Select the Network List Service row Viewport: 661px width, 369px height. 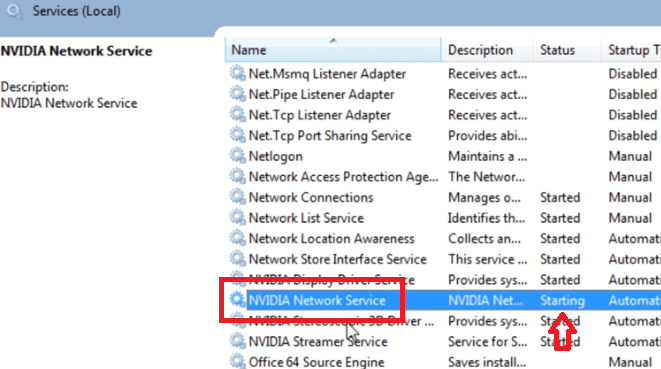tap(306, 218)
